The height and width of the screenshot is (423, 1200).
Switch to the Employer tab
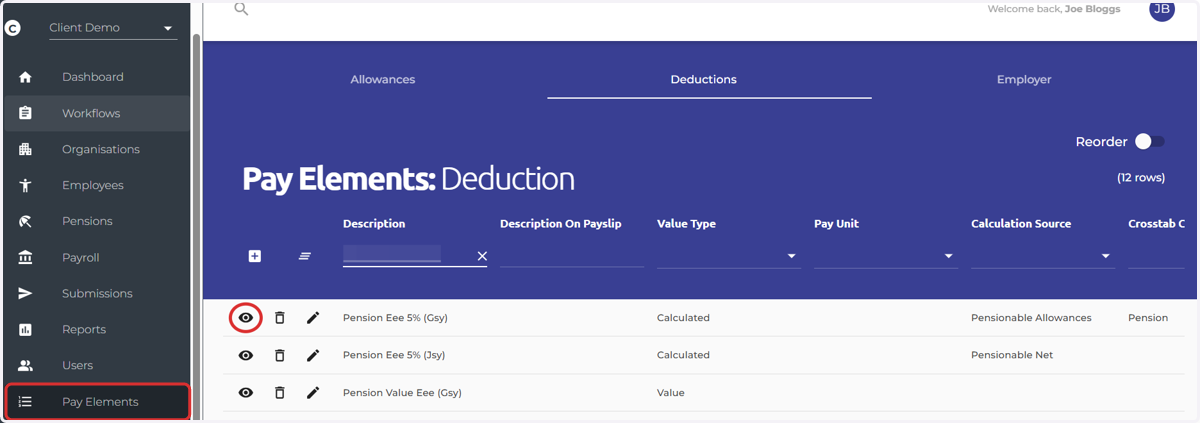pos(1024,79)
